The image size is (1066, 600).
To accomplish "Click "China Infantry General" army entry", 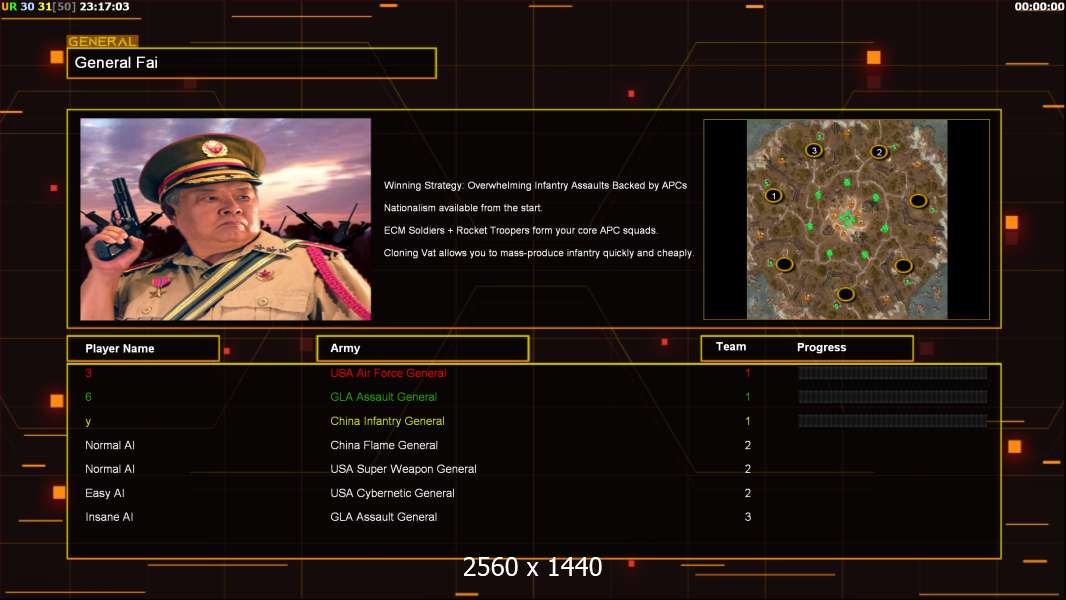I will pyautogui.click(x=388, y=421).
